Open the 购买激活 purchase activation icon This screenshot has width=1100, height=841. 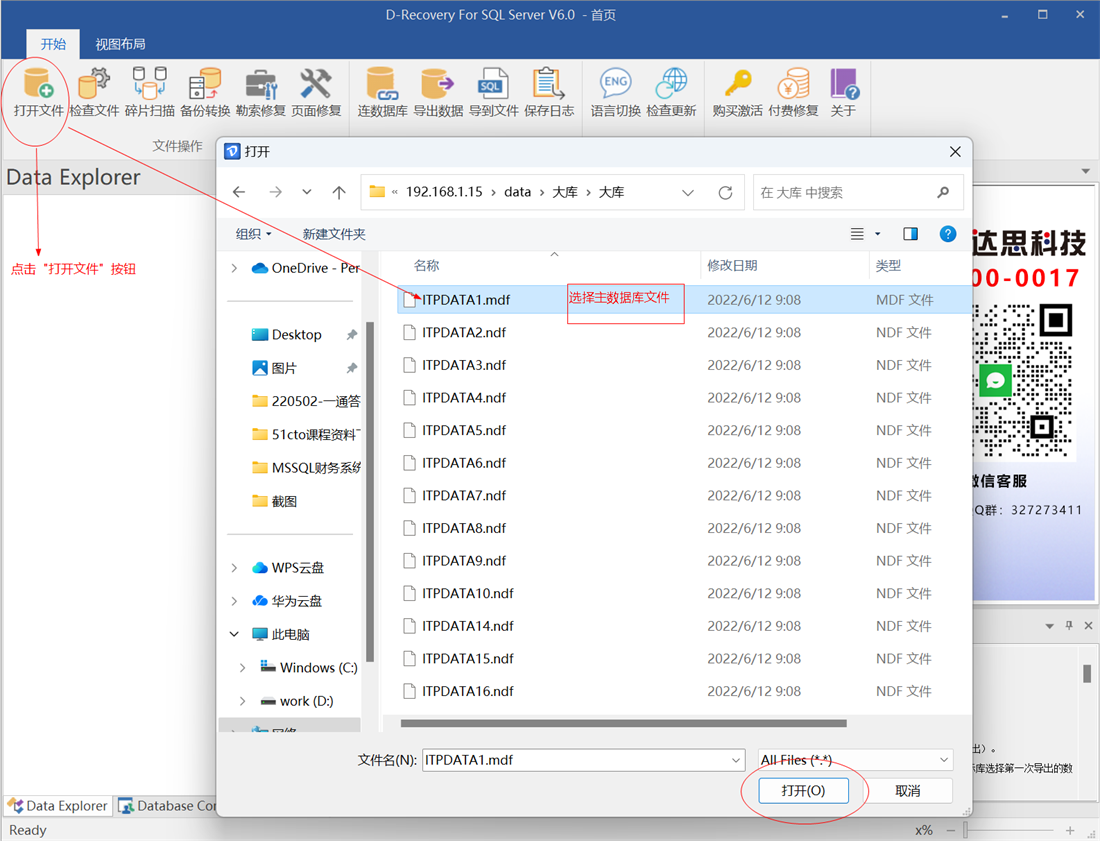point(737,92)
